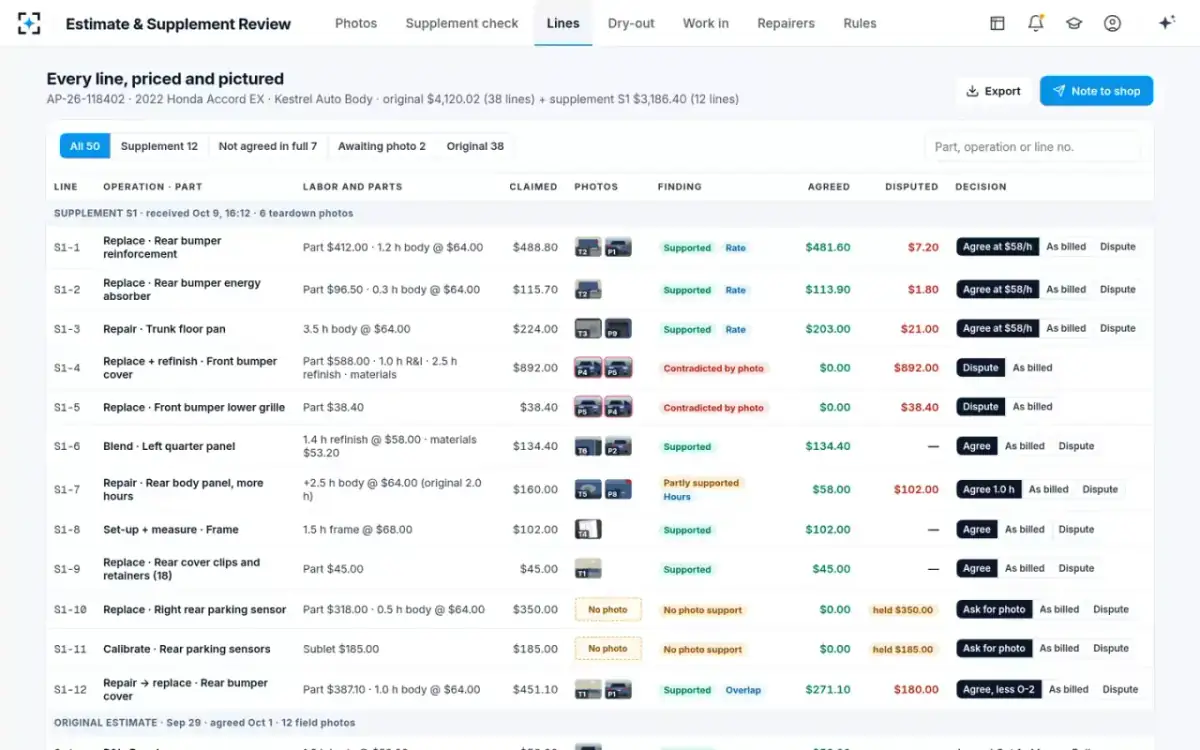The height and width of the screenshot is (750, 1200).
Task: Go to the Dry-out tab
Action: click(x=631, y=23)
